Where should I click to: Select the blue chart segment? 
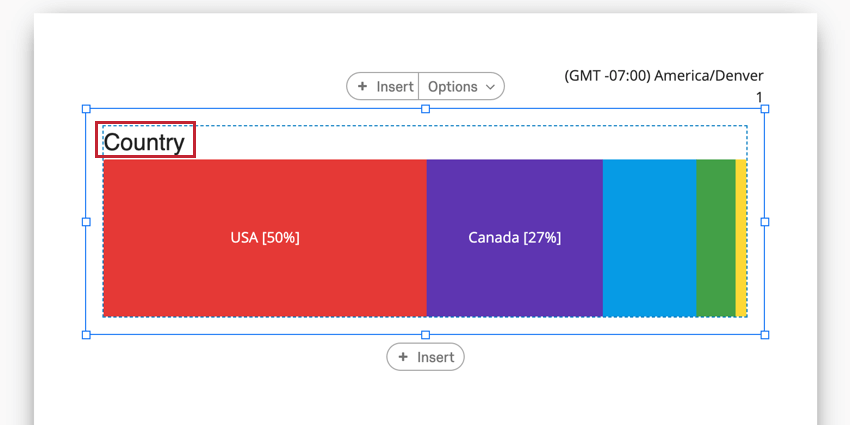[649, 238]
